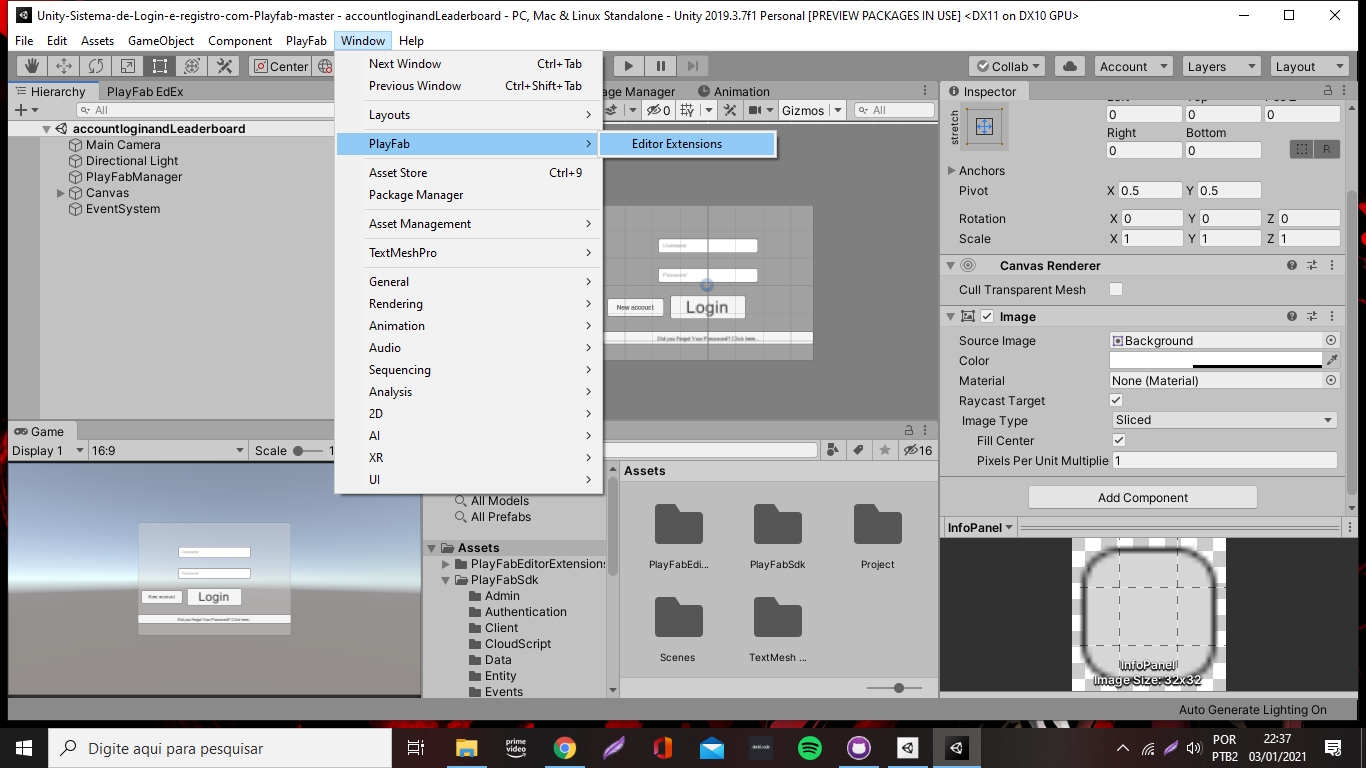This screenshot has height=768, width=1366.
Task: Open the Image Type dropdown
Action: (1222, 419)
